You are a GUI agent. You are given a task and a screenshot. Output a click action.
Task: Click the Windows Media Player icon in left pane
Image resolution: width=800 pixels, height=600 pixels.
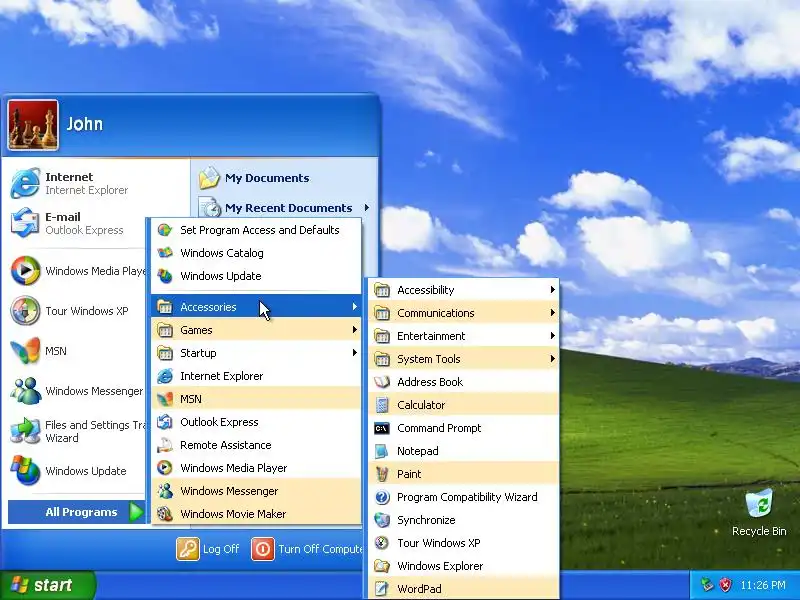26,270
